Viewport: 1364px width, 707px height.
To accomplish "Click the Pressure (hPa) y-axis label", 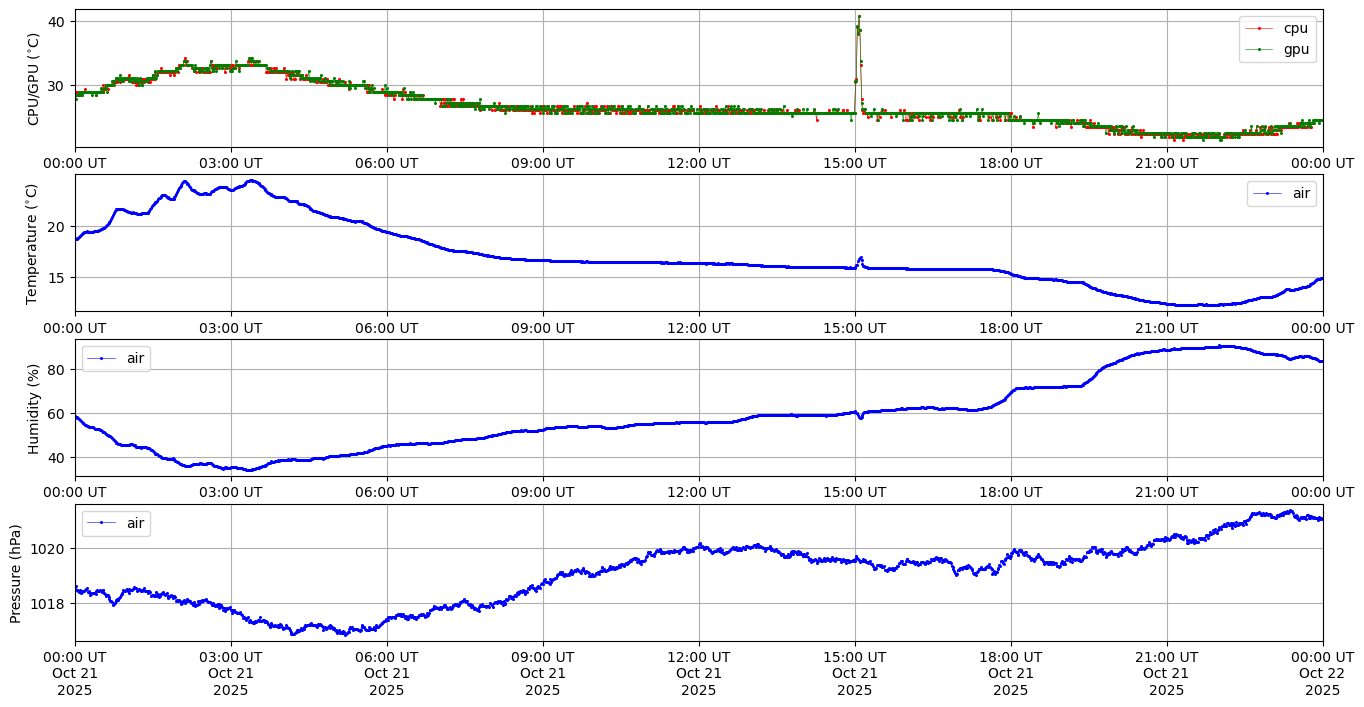I will pos(16,573).
